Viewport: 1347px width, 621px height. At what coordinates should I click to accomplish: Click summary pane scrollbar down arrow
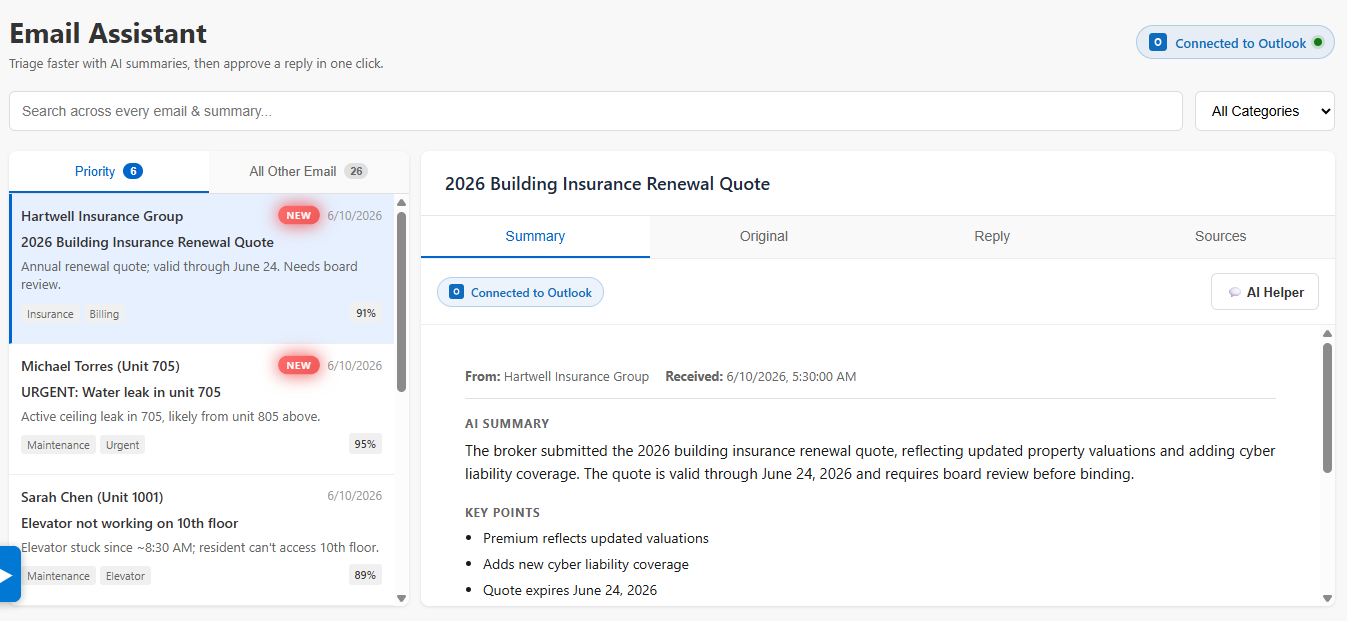pyautogui.click(x=1328, y=598)
